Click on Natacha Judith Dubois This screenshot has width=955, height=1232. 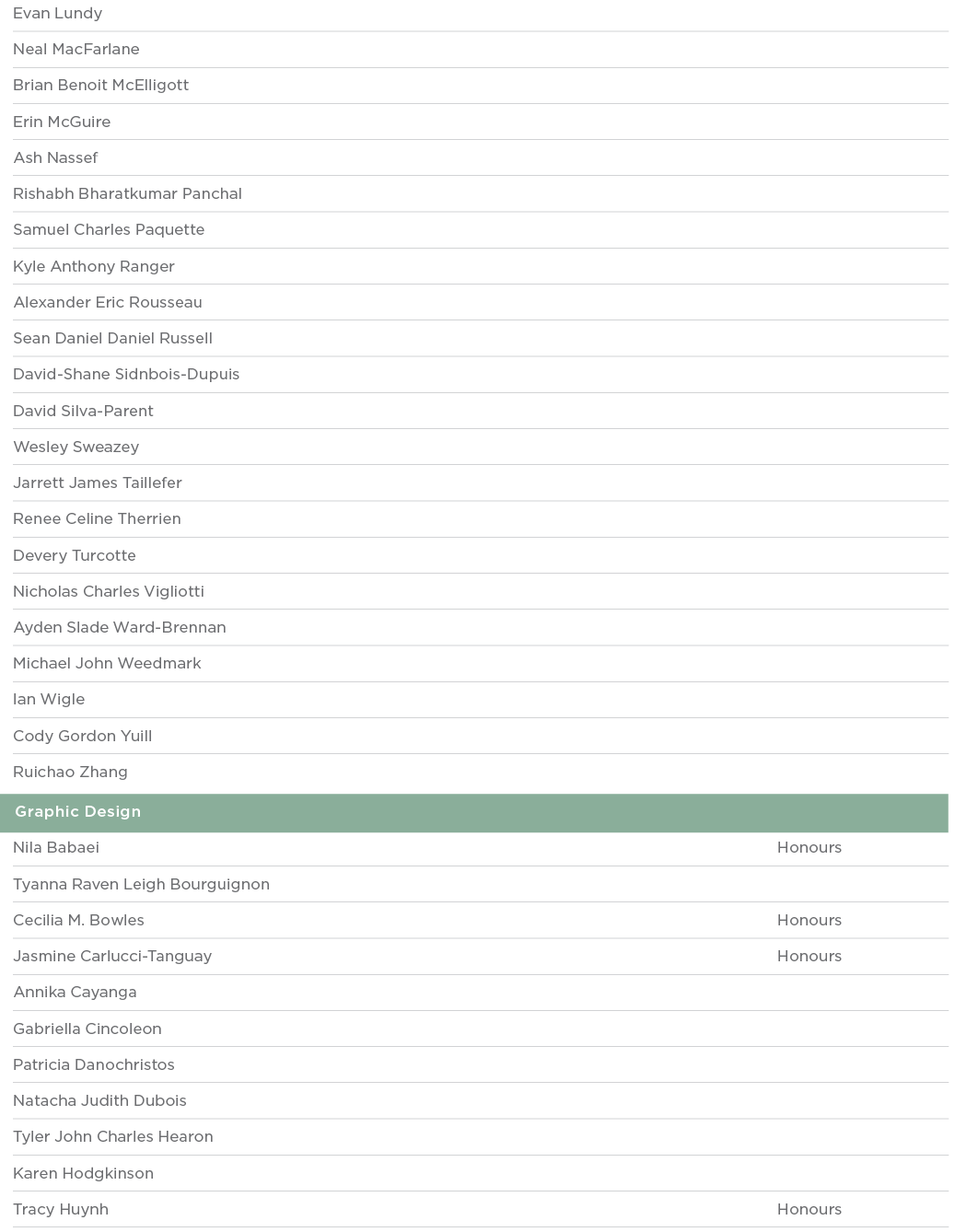99,1101
